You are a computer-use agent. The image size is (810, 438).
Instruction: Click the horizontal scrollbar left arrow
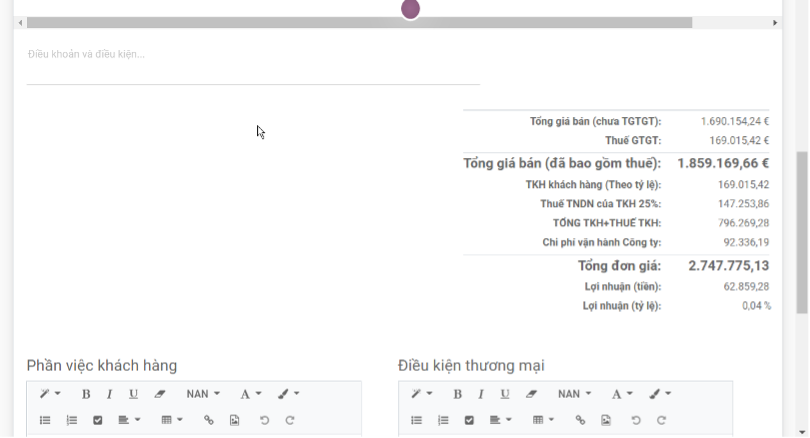pos(20,23)
